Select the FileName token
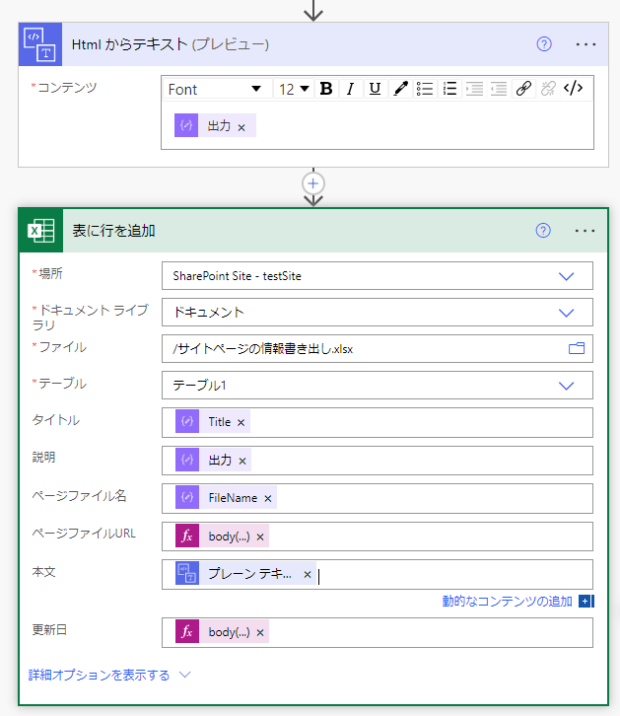The image size is (620, 716). pos(226,497)
